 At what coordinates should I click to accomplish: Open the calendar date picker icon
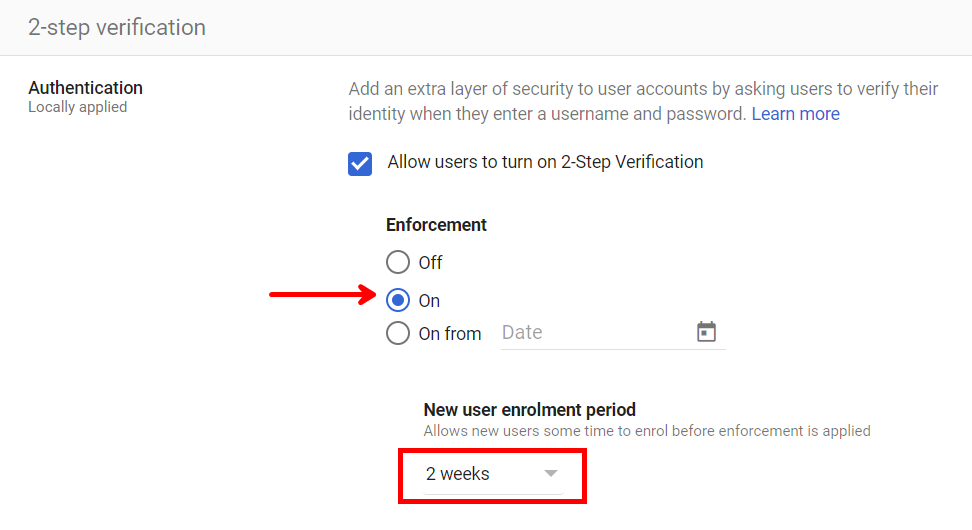(x=707, y=332)
